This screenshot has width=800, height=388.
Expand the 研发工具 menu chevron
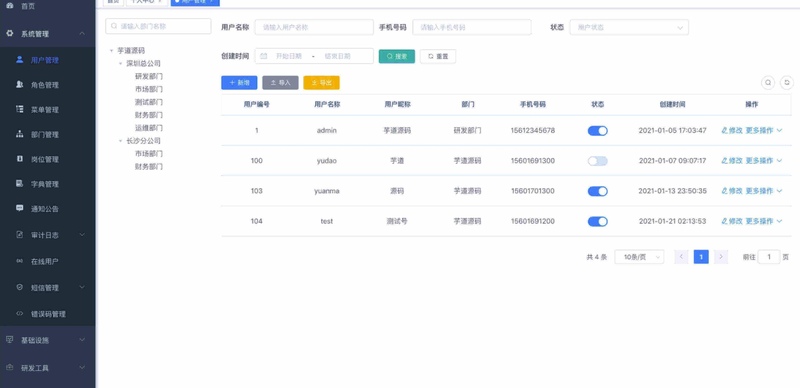click(x=82, y=368)
